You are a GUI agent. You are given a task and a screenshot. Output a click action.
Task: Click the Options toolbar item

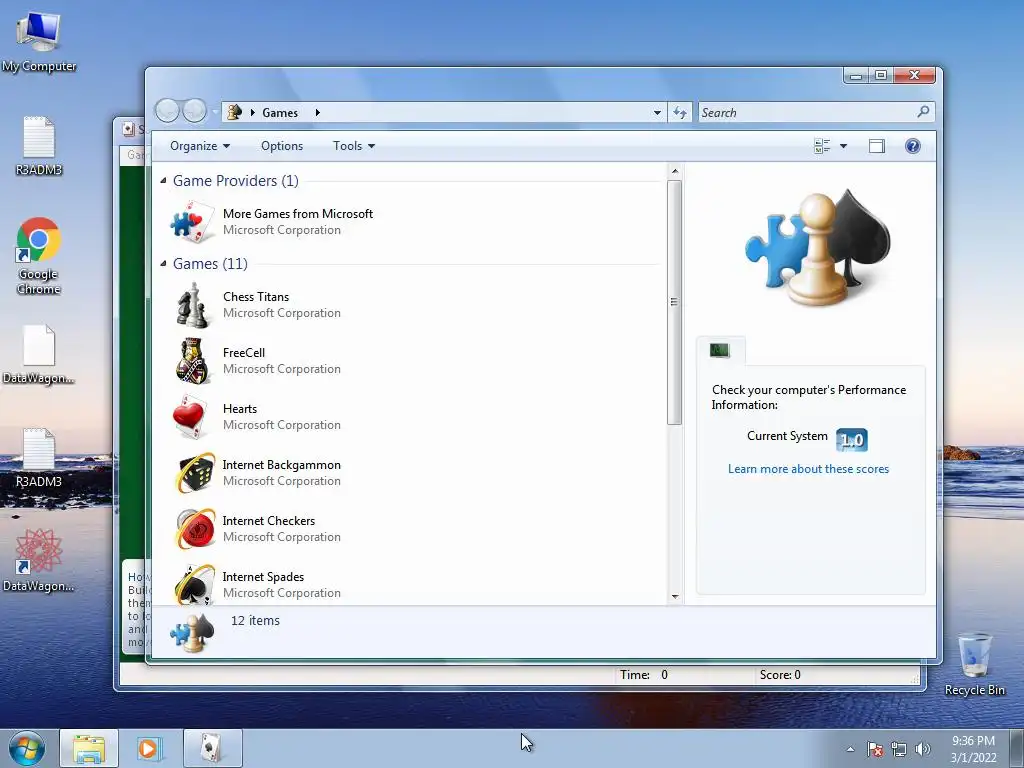click(282, 146)
